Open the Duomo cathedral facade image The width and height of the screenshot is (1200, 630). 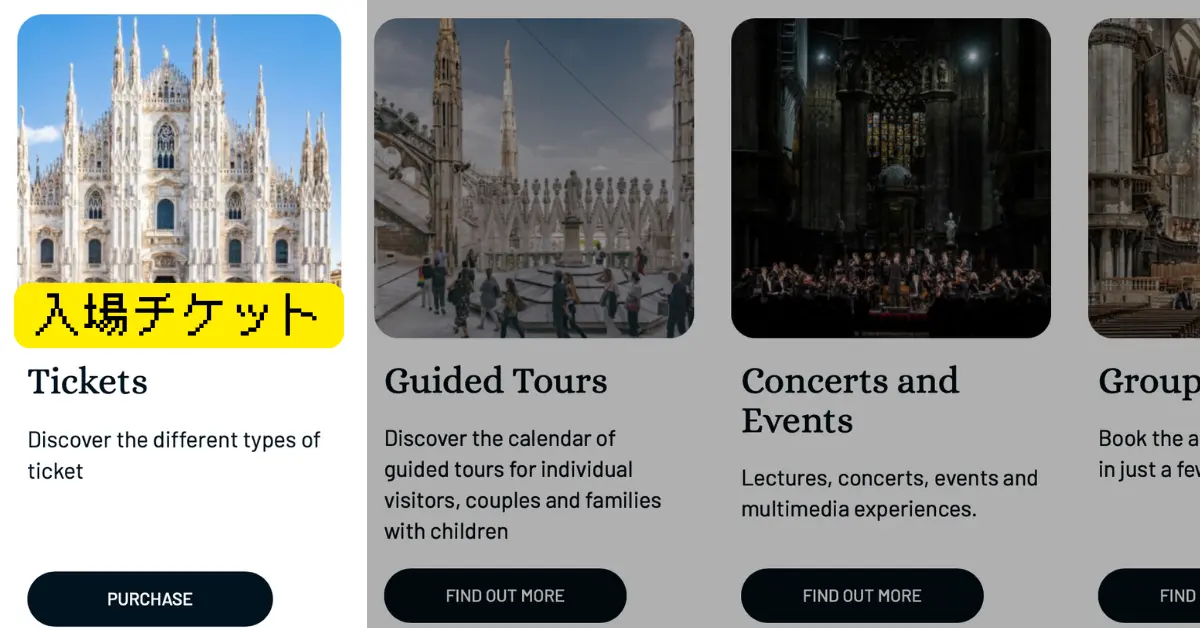click(x=179, y=150)
